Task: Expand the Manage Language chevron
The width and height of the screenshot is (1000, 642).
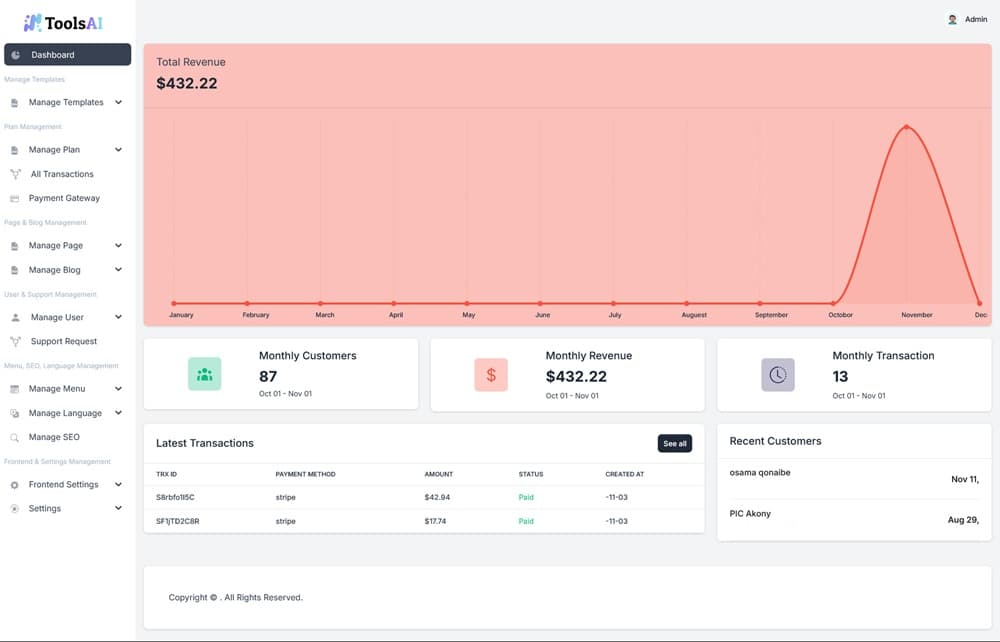Action: point(118,413)
